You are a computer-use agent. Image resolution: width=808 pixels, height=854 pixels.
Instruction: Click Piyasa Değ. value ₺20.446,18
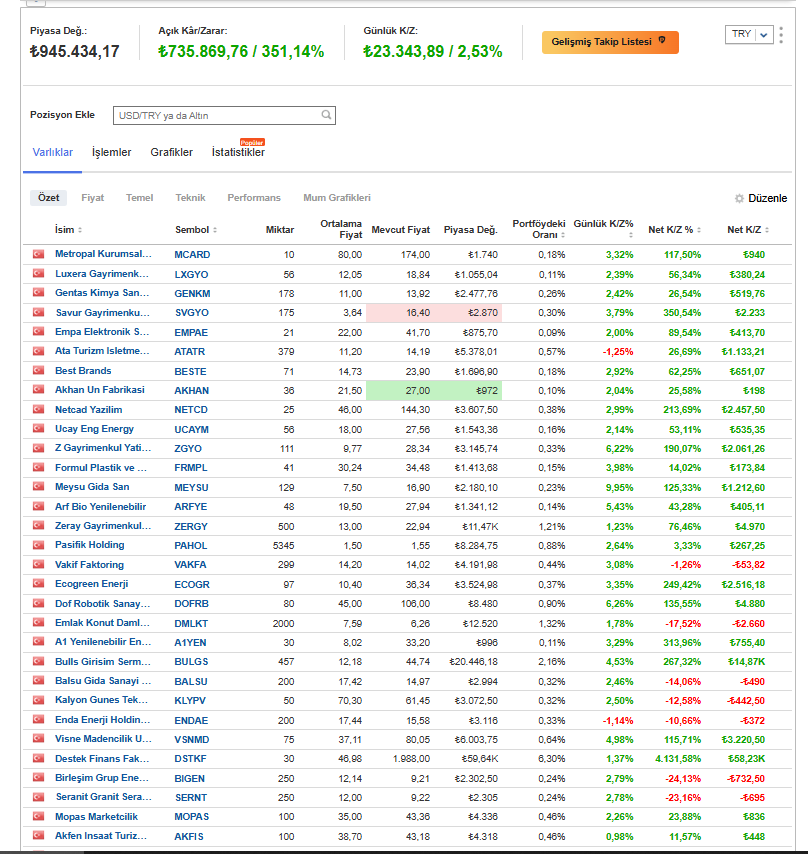pos(473,662)
